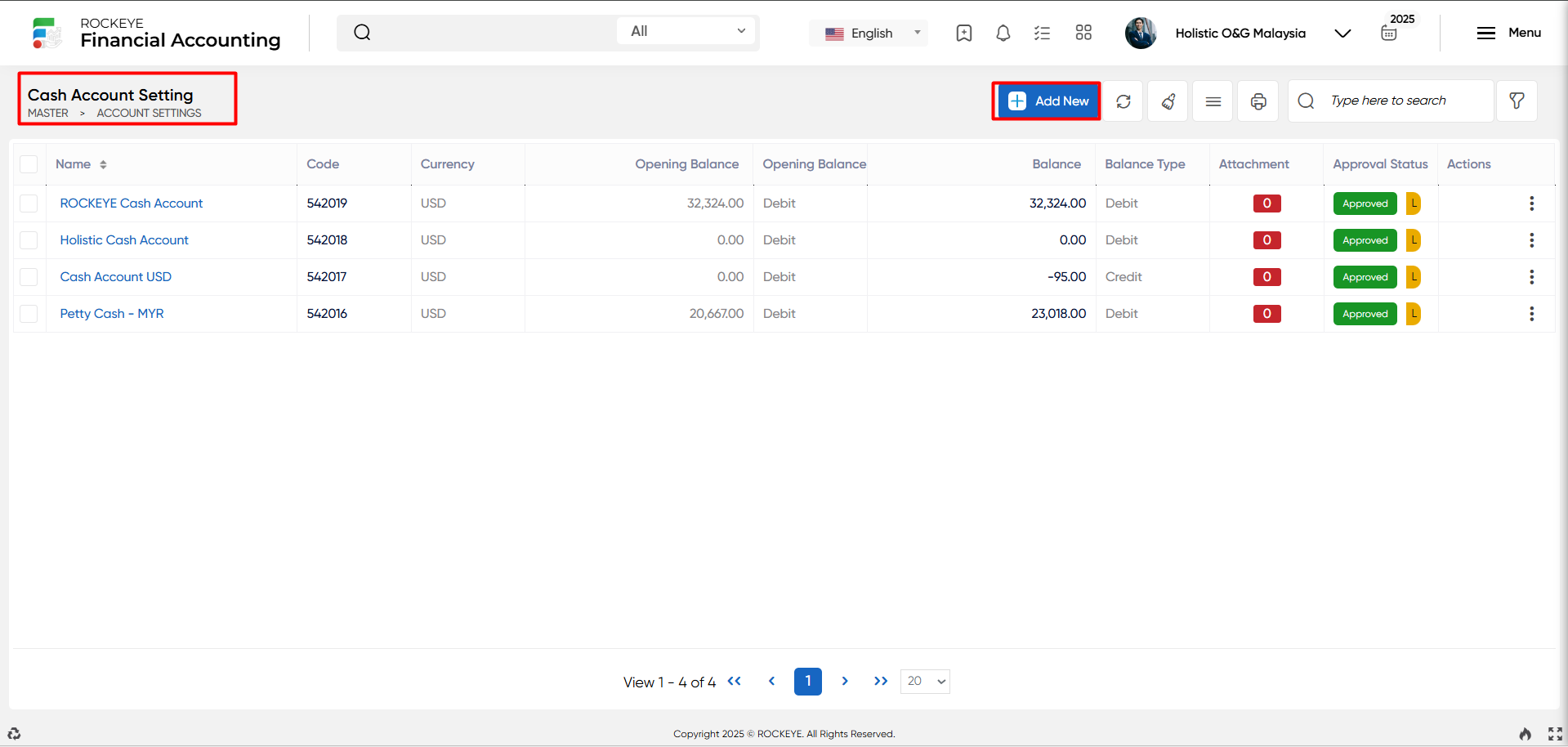Select page 1 in pagination
Image resolution: width=1568 pixels, height=747 pixels.
[808, 682]
